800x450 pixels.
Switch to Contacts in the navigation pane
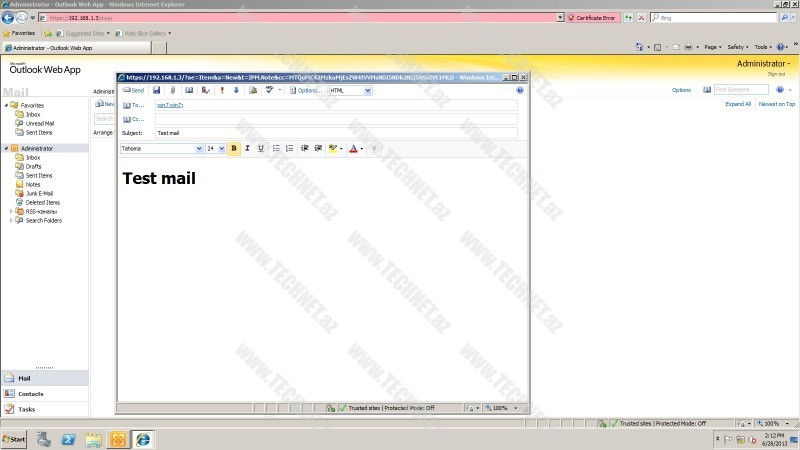coord(31,394)
